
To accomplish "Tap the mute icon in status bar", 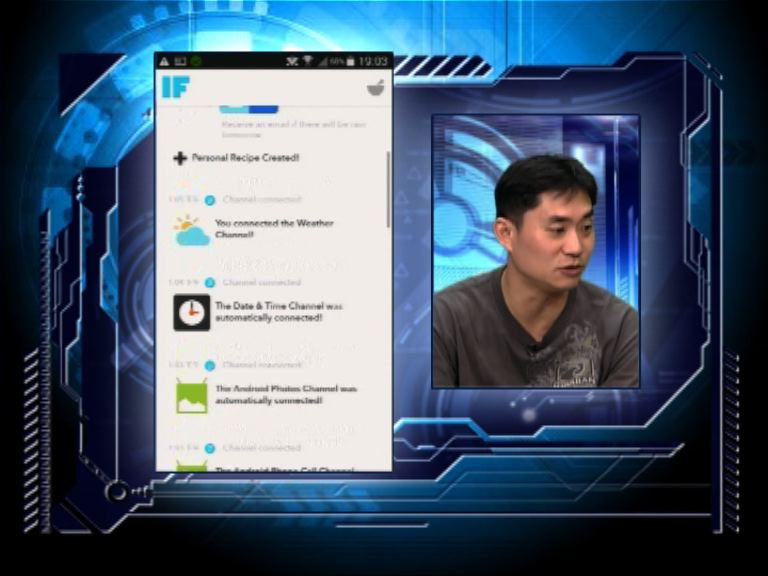I will coord(292,61).
